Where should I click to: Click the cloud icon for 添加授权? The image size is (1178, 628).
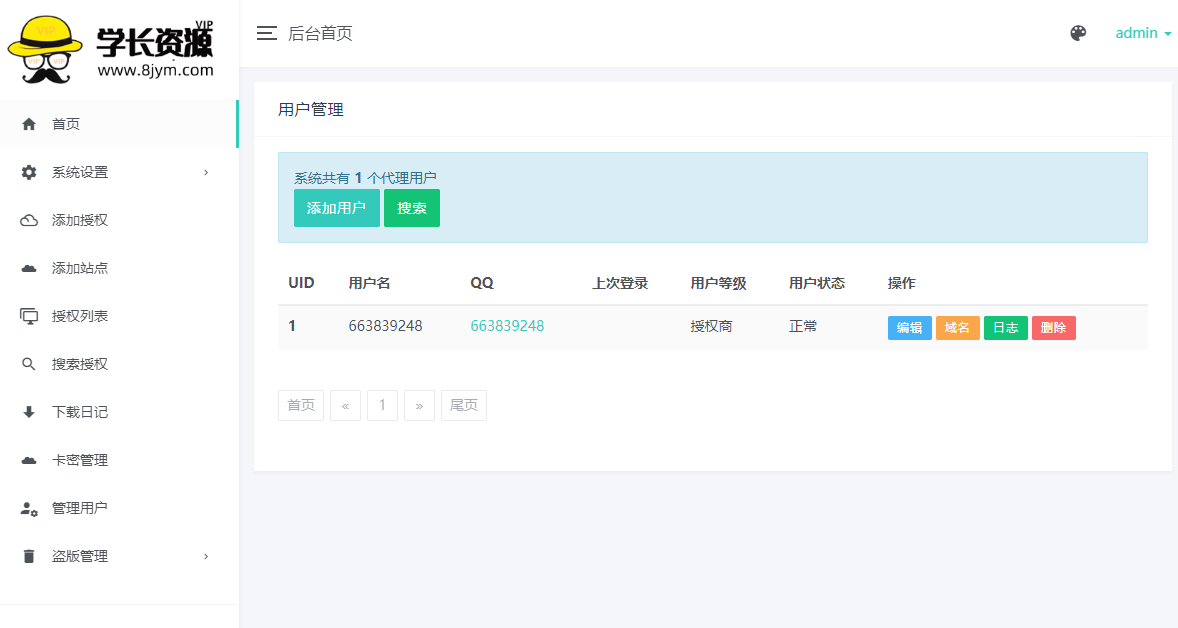tap(29, 220)
